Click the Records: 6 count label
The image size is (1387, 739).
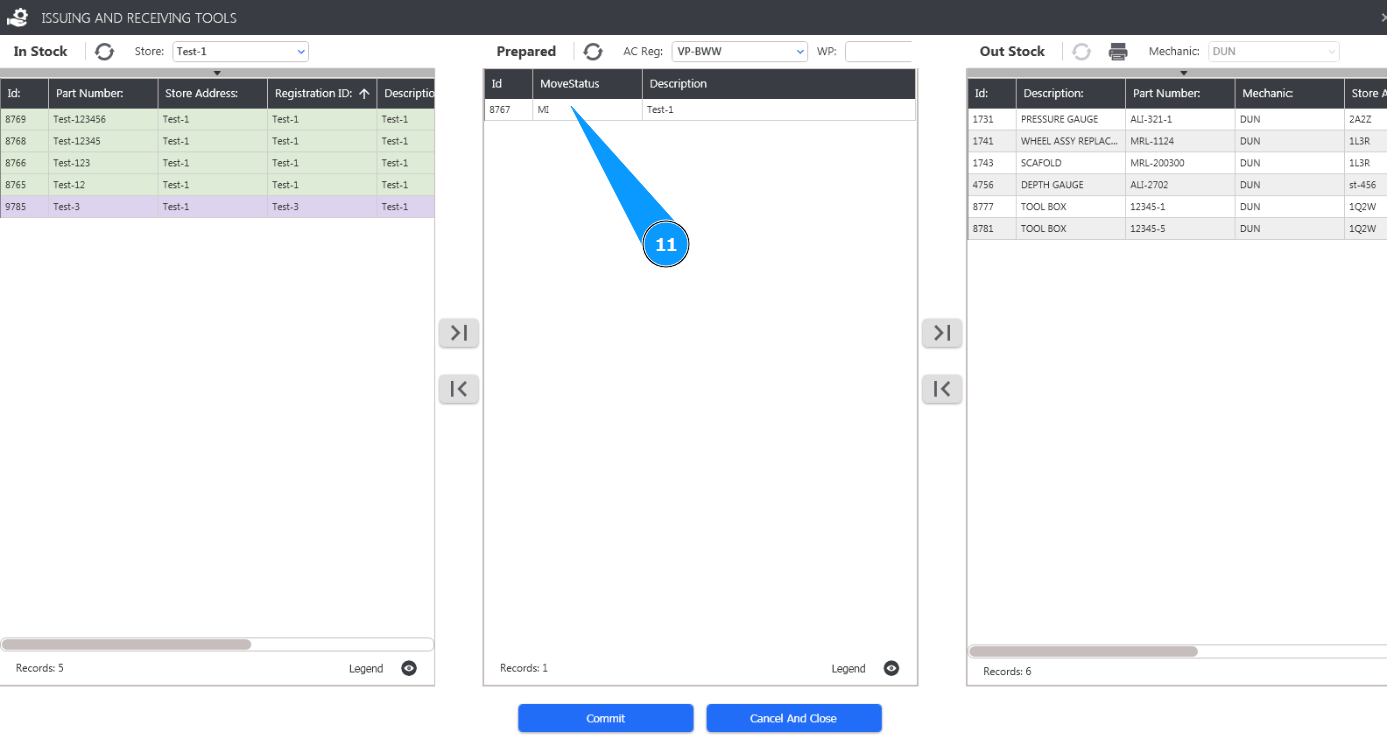click(x=1007, y=671)
